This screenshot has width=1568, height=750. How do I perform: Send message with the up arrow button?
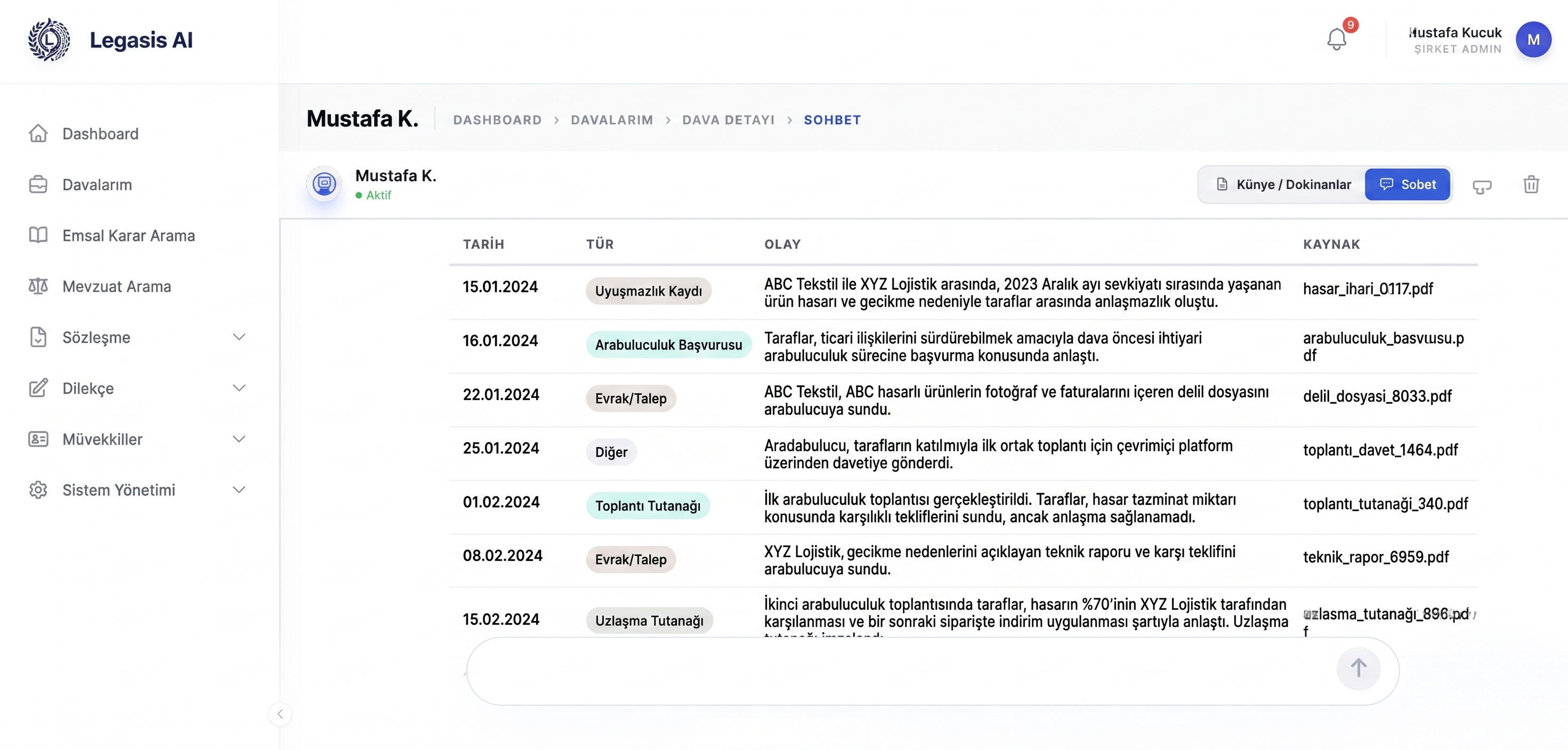[1359, 668]
